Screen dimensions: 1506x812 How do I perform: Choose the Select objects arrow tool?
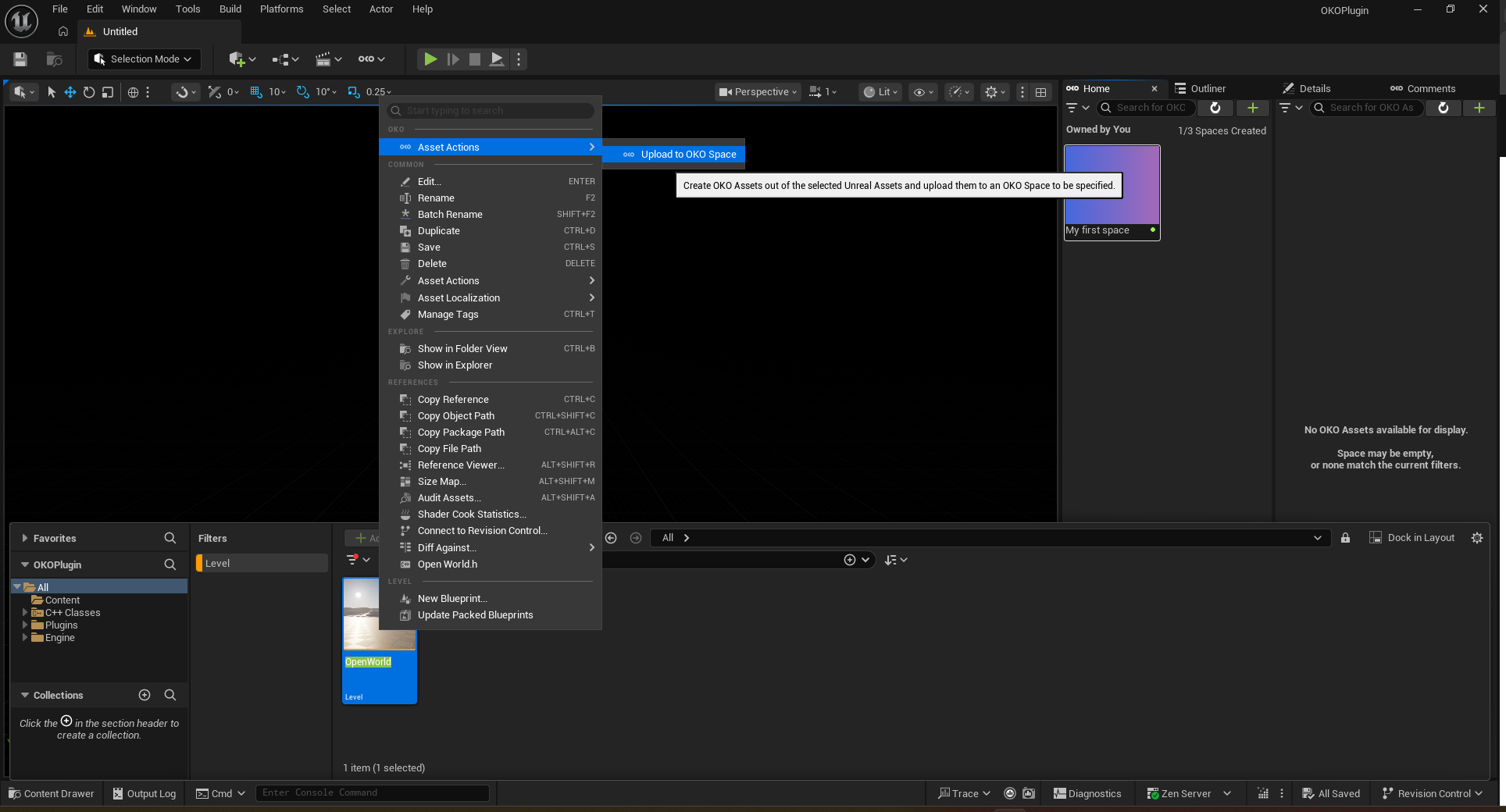52,92
